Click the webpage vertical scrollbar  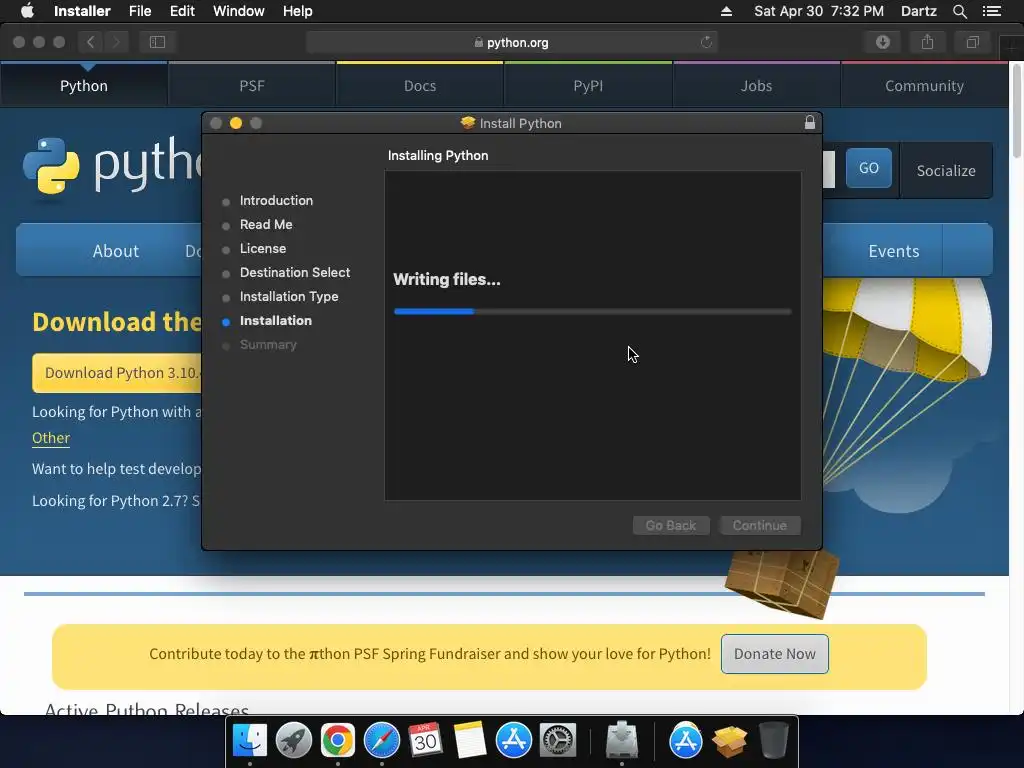point(1017,110)
